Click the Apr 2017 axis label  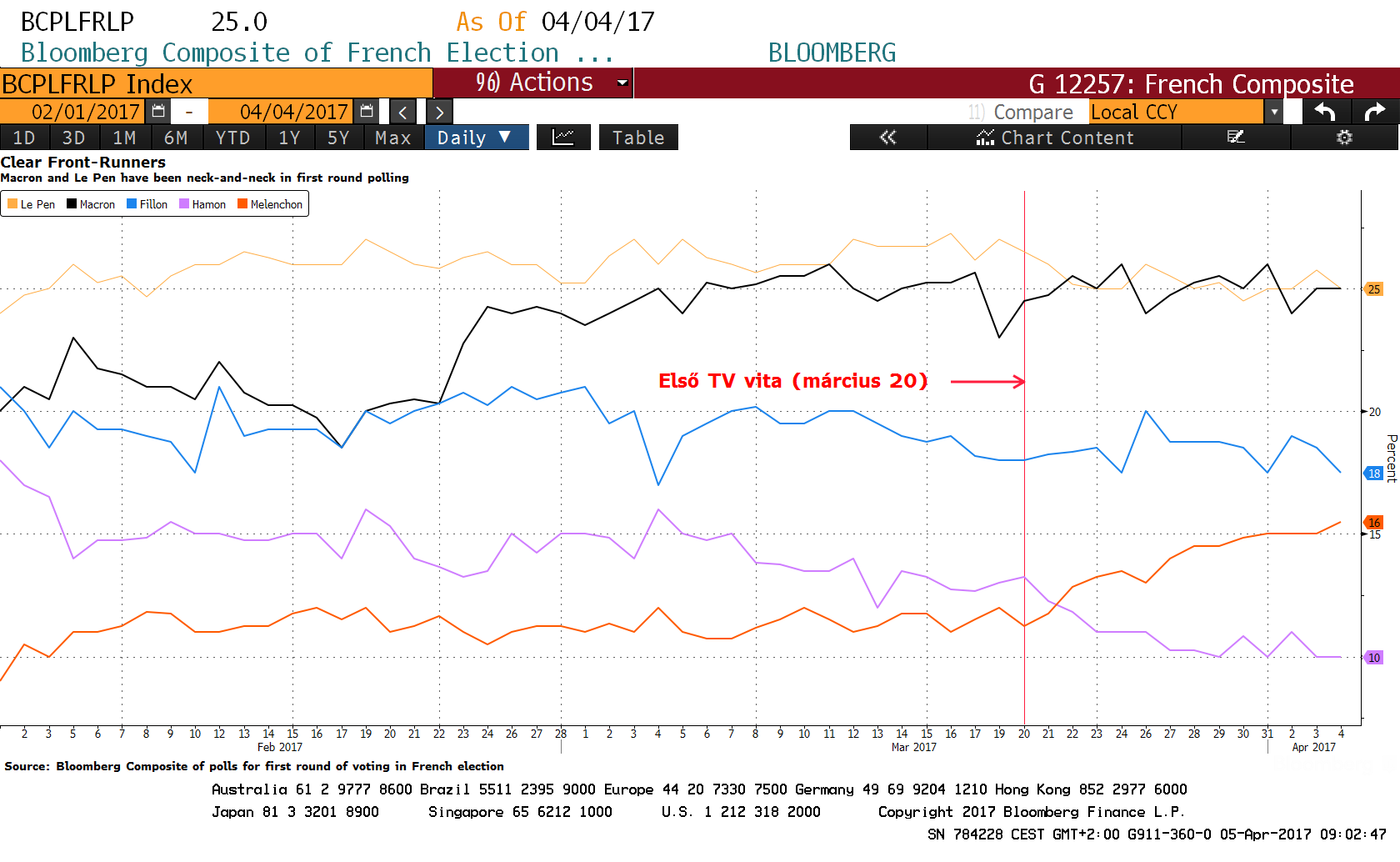[x=1313, y=747]
